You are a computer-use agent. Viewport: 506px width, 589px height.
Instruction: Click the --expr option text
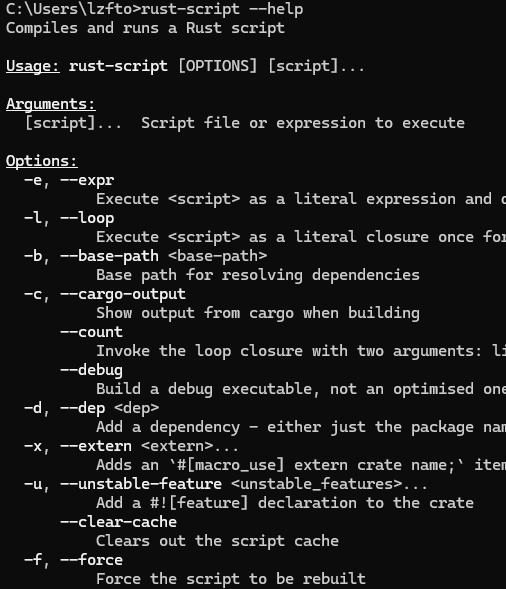click(x=87, y=180)
